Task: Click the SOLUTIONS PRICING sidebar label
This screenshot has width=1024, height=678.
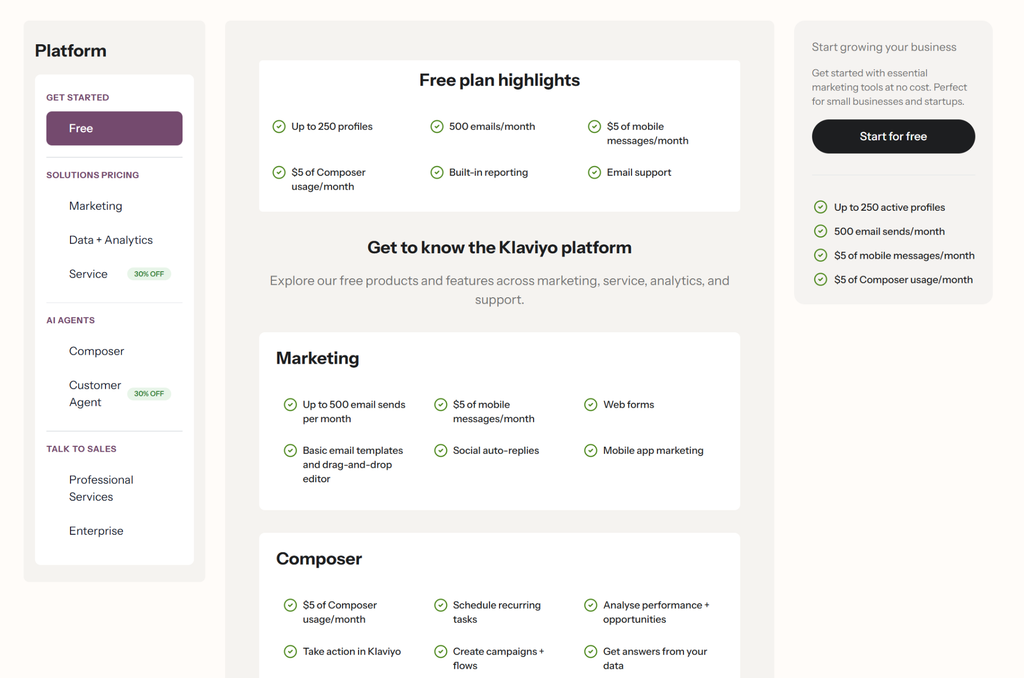Action: tap(93, 175)
